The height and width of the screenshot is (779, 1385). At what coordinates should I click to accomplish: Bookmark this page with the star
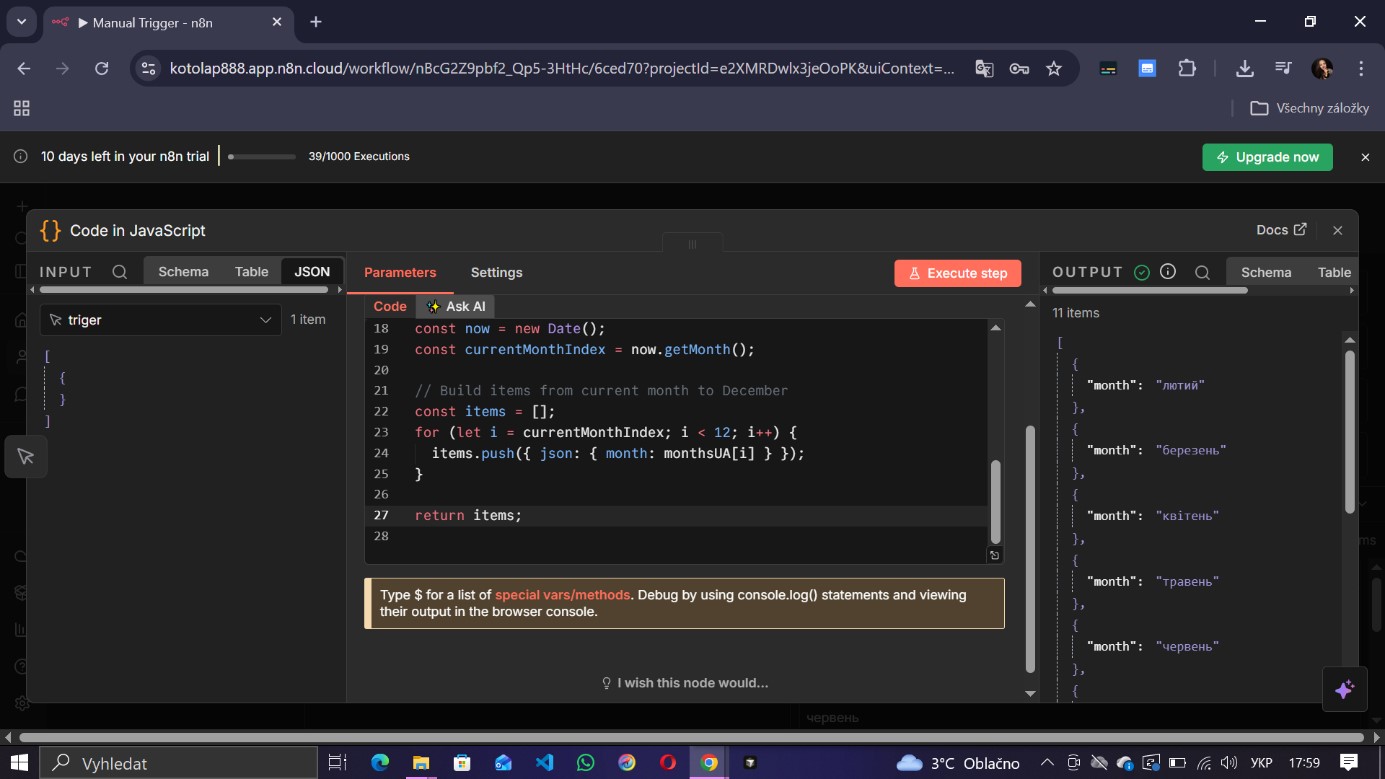pyautogui.click(x=1053, y=68)
